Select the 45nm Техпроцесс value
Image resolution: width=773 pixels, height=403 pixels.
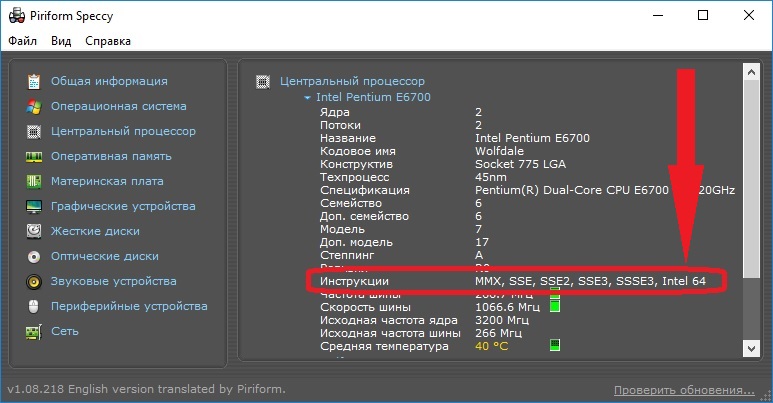491,177
